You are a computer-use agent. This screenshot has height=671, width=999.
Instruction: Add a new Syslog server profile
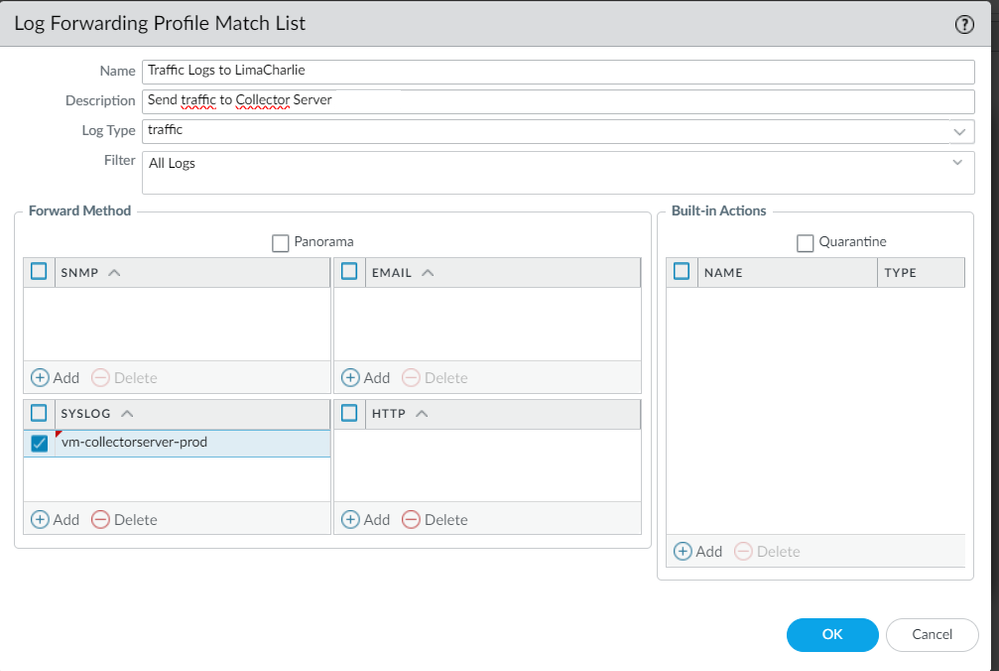coord(55,520)
